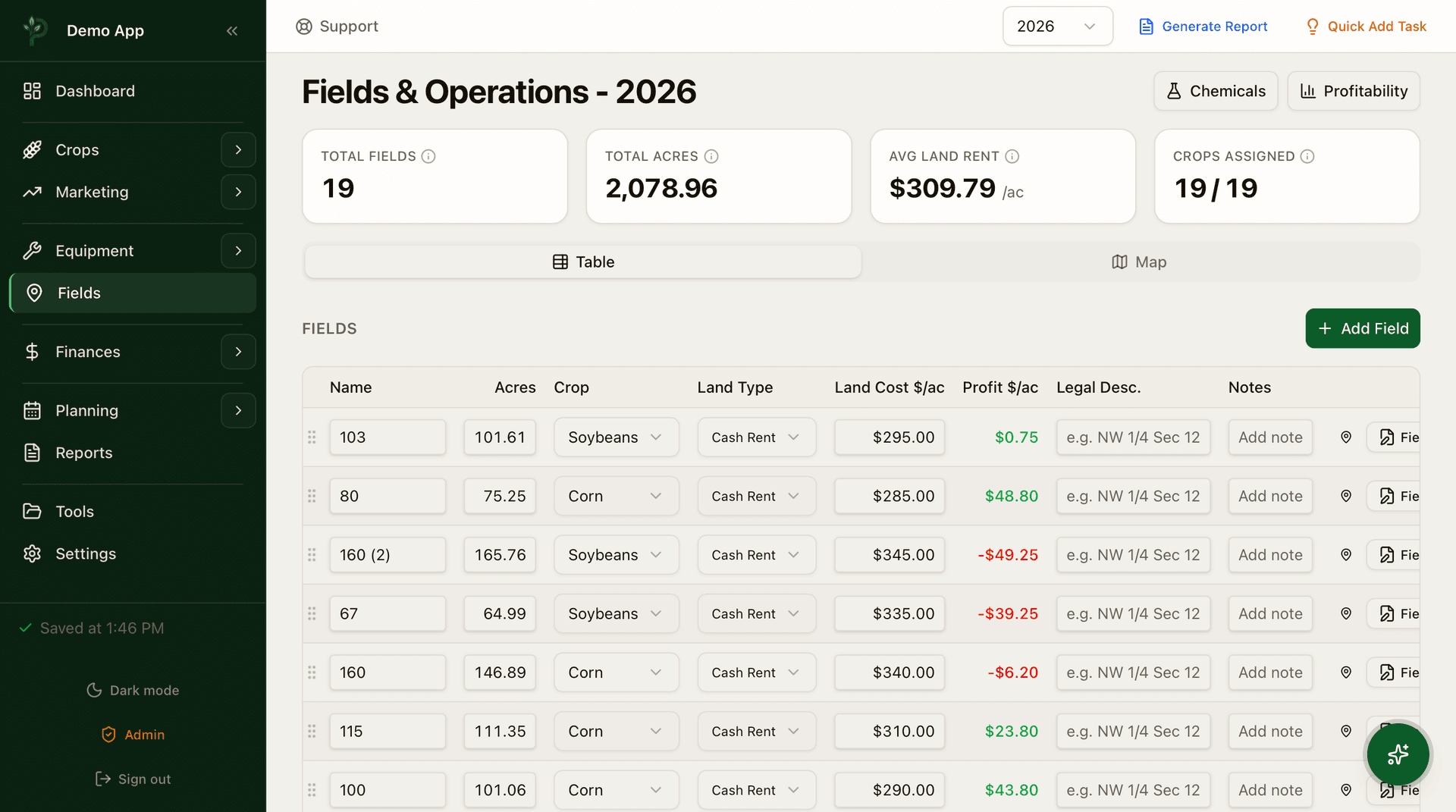This screenshot has width=1456, height=812.
Task: Click the Total Fields info icon
Action: point(428,156)
